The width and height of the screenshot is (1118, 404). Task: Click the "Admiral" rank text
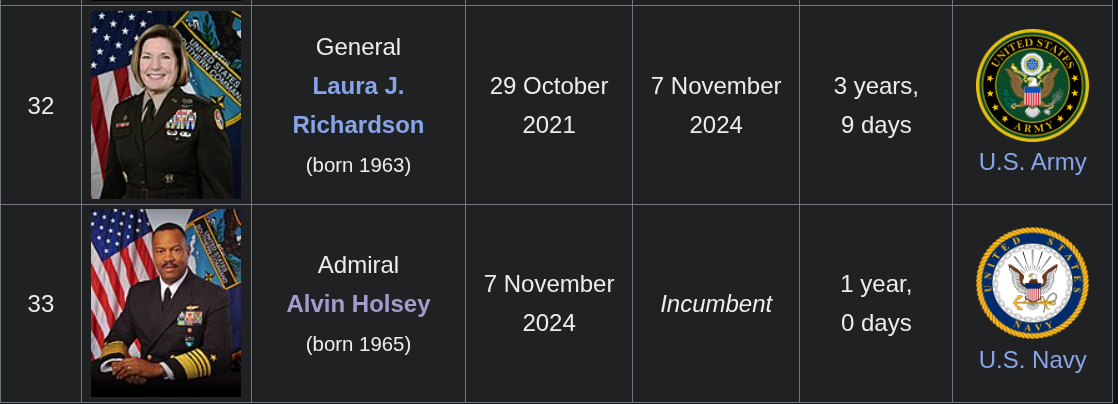tap(358, 265)
